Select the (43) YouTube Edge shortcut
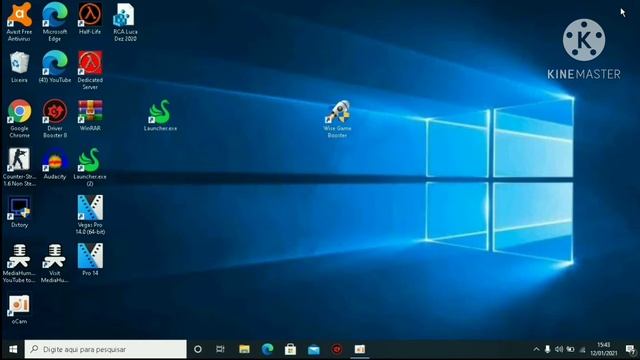Image resolution: width=640 pixels, height=360 pixels. (55, 67)
